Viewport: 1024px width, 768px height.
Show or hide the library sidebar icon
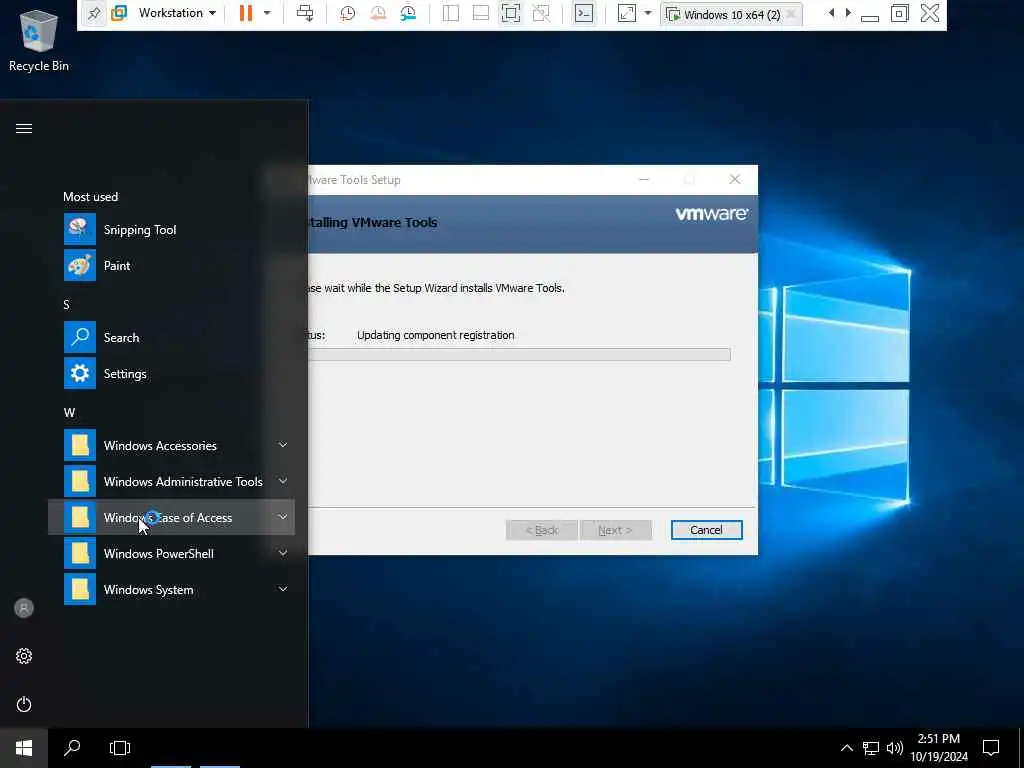(451, 13)
